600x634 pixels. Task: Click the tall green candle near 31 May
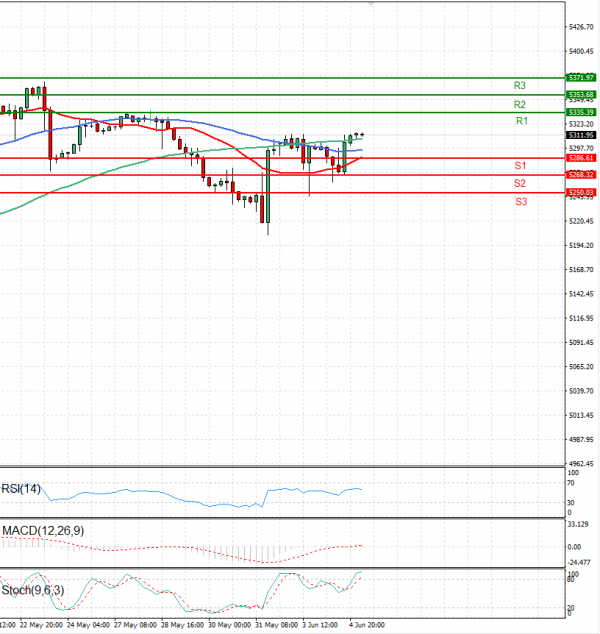[268, 186]
